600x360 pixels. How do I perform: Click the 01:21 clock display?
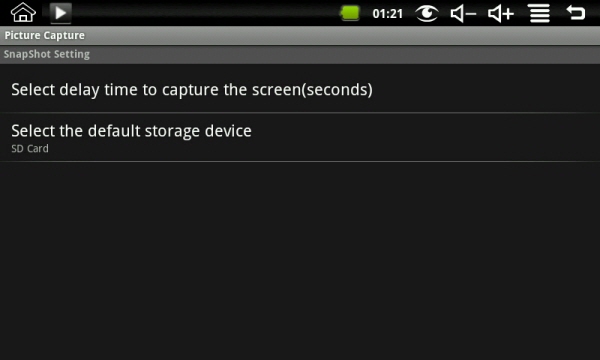388,14
